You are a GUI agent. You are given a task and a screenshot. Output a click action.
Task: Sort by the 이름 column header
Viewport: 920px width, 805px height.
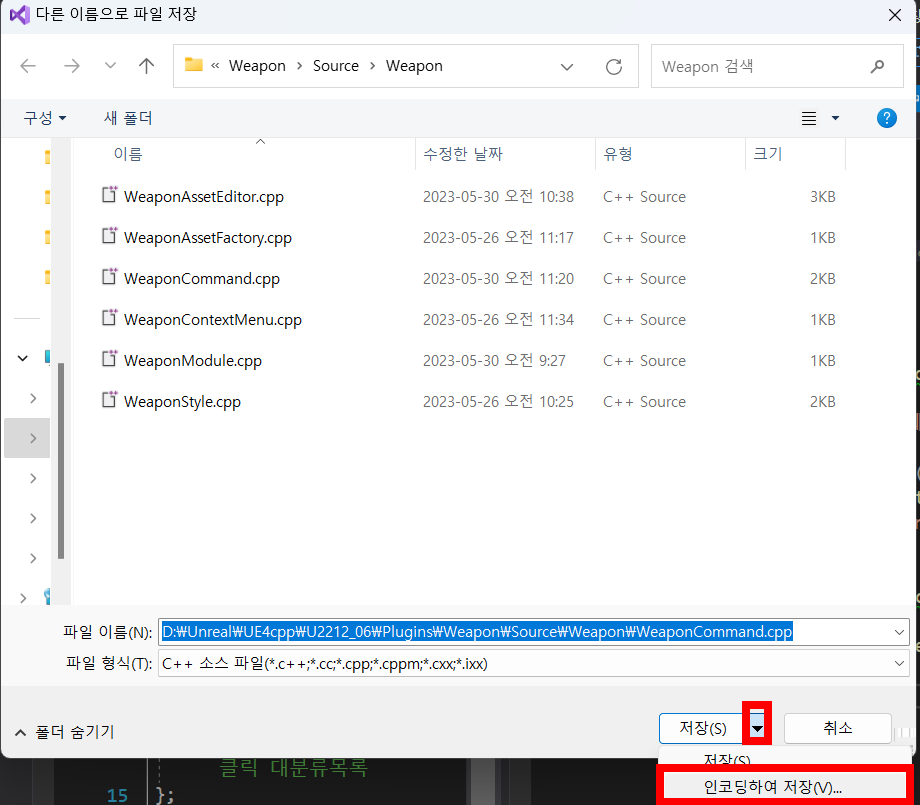click(128, 154)
